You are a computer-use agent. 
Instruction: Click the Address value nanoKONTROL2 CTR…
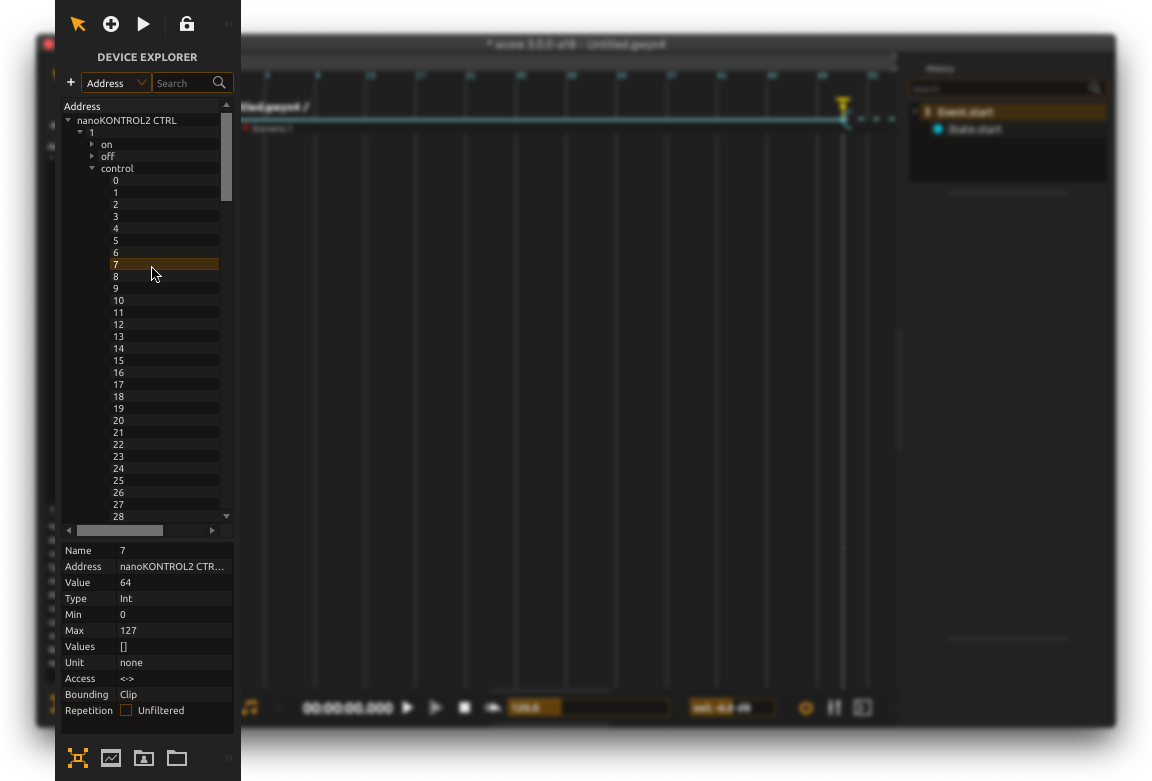(x=175, y=566)
